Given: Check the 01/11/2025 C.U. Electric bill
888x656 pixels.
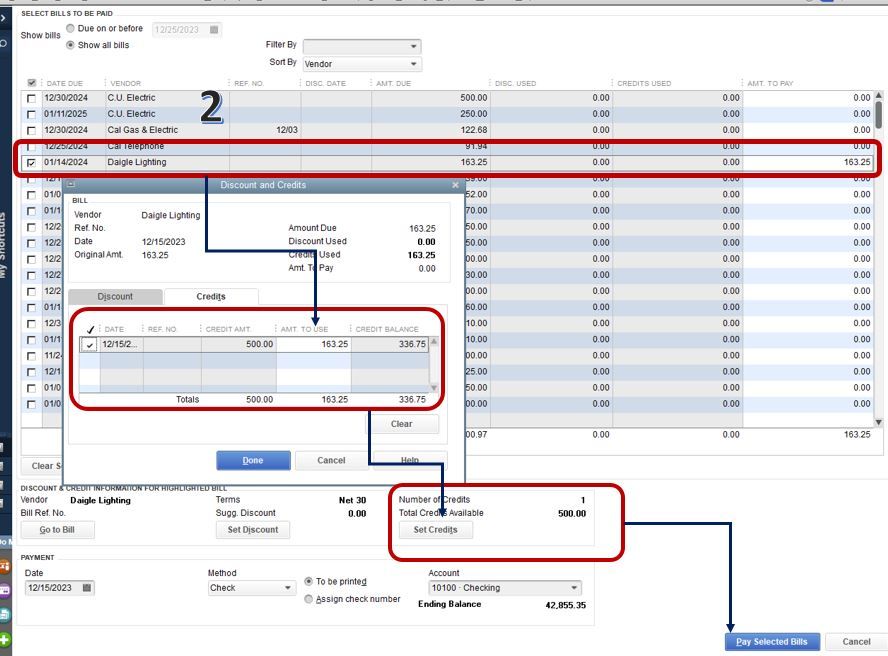Looking at the screenshot, I should [31, 114].
